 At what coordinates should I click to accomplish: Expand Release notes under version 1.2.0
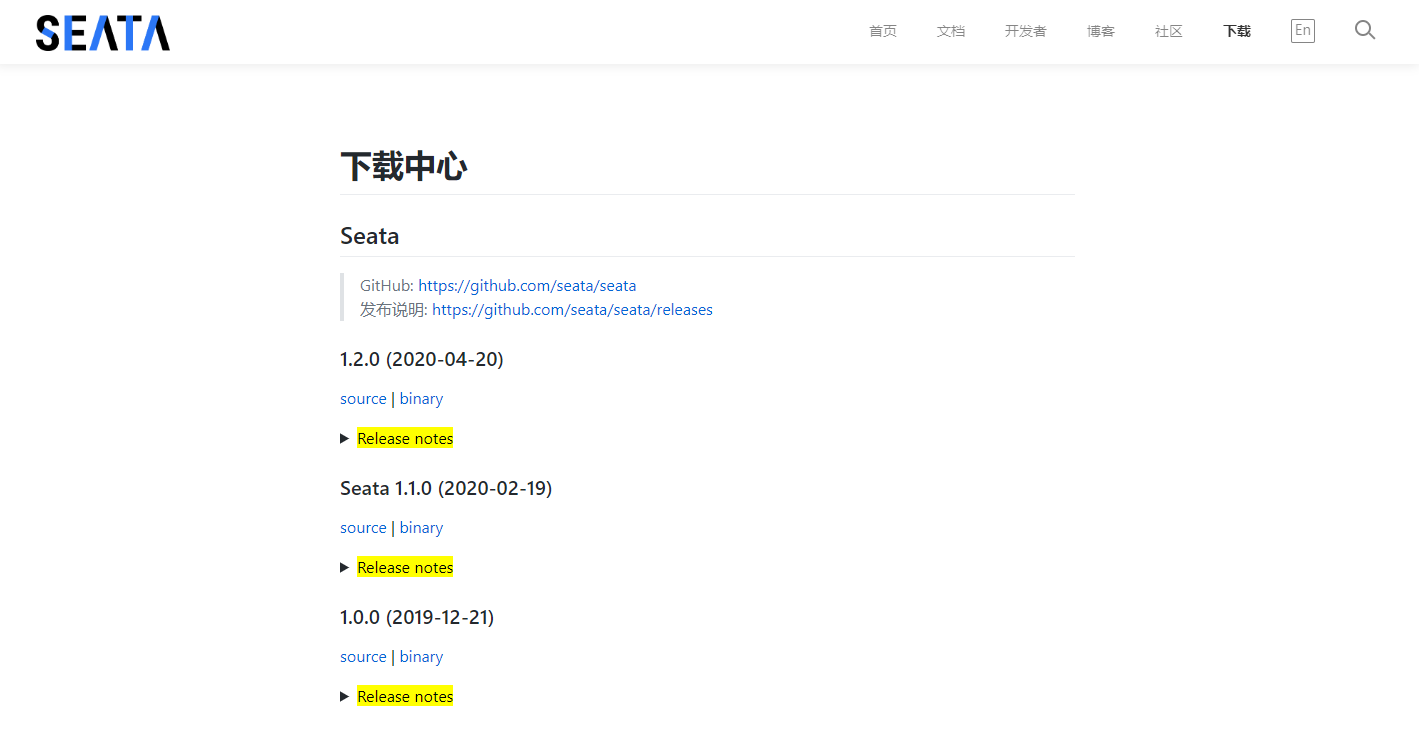404,438
